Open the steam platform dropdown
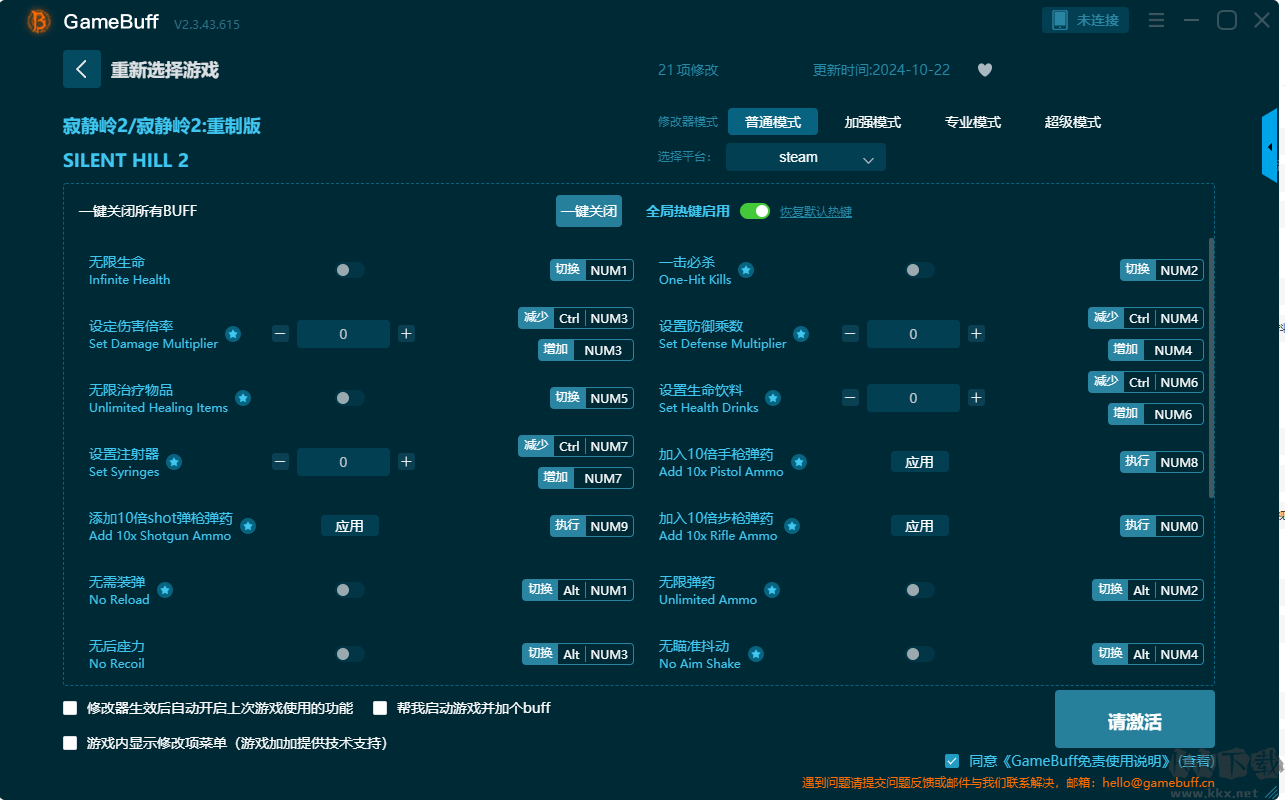 point(806,157)
